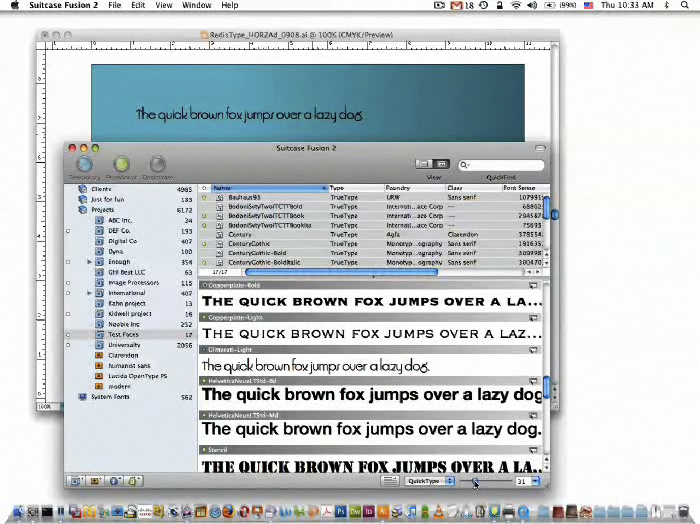Click the Deactivate fonts button
The height and width of the screenshot is (524, 700).
coord(157,164)
